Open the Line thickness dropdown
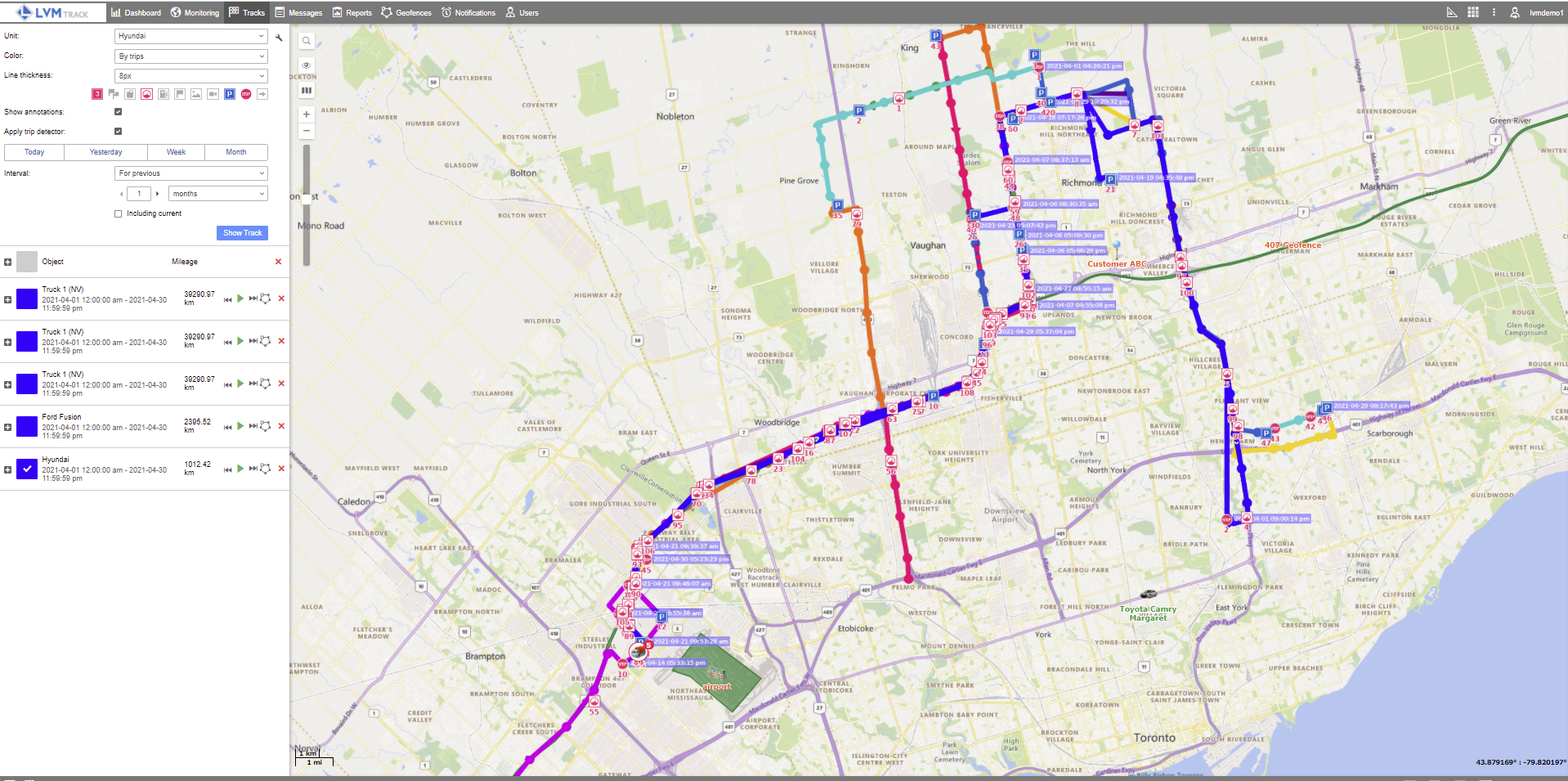The width and height of the screenshot is (1568, 781). (x=191, y=76)
